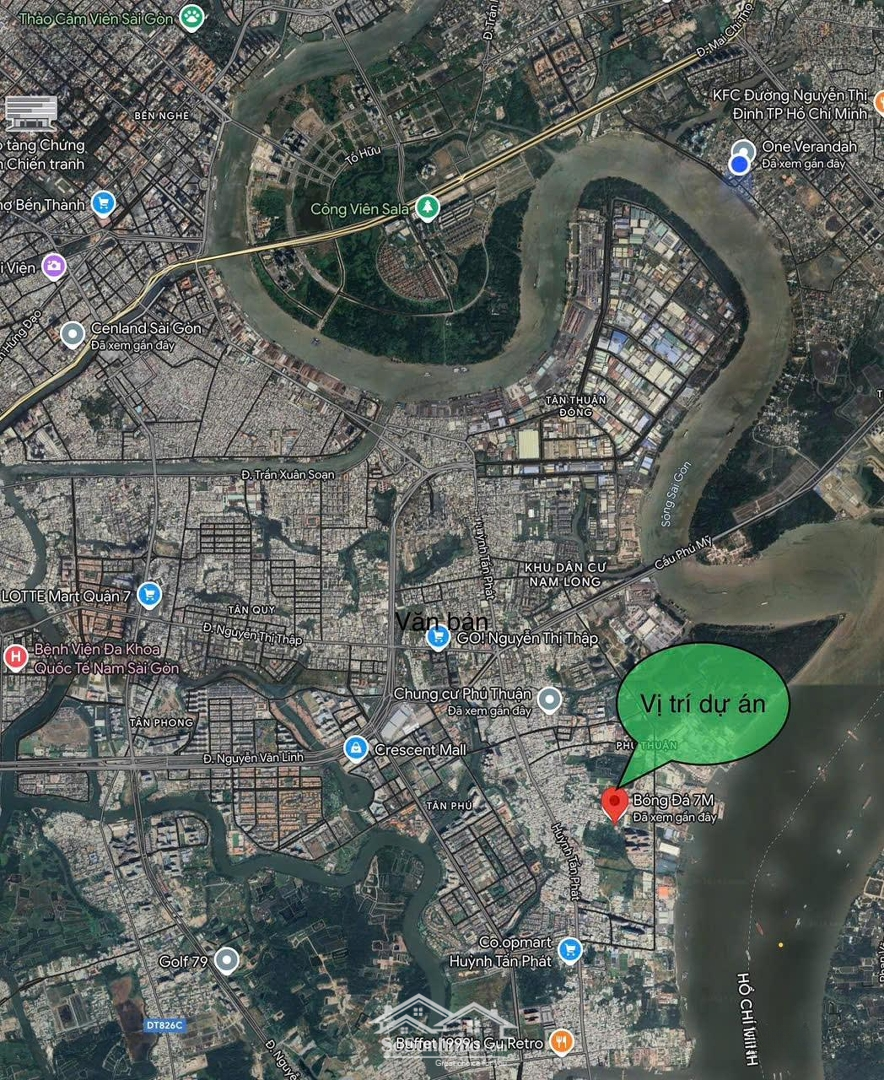Select the red Bóng Đá 7M location pin
The width and height of the screenshot is (884, 1080).
[615, 805]
